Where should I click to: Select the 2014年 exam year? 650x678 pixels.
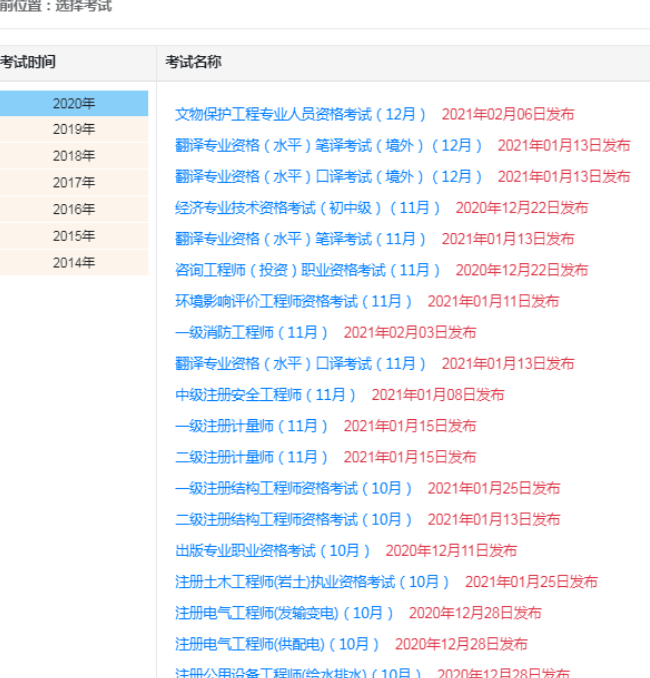[74, 263]
